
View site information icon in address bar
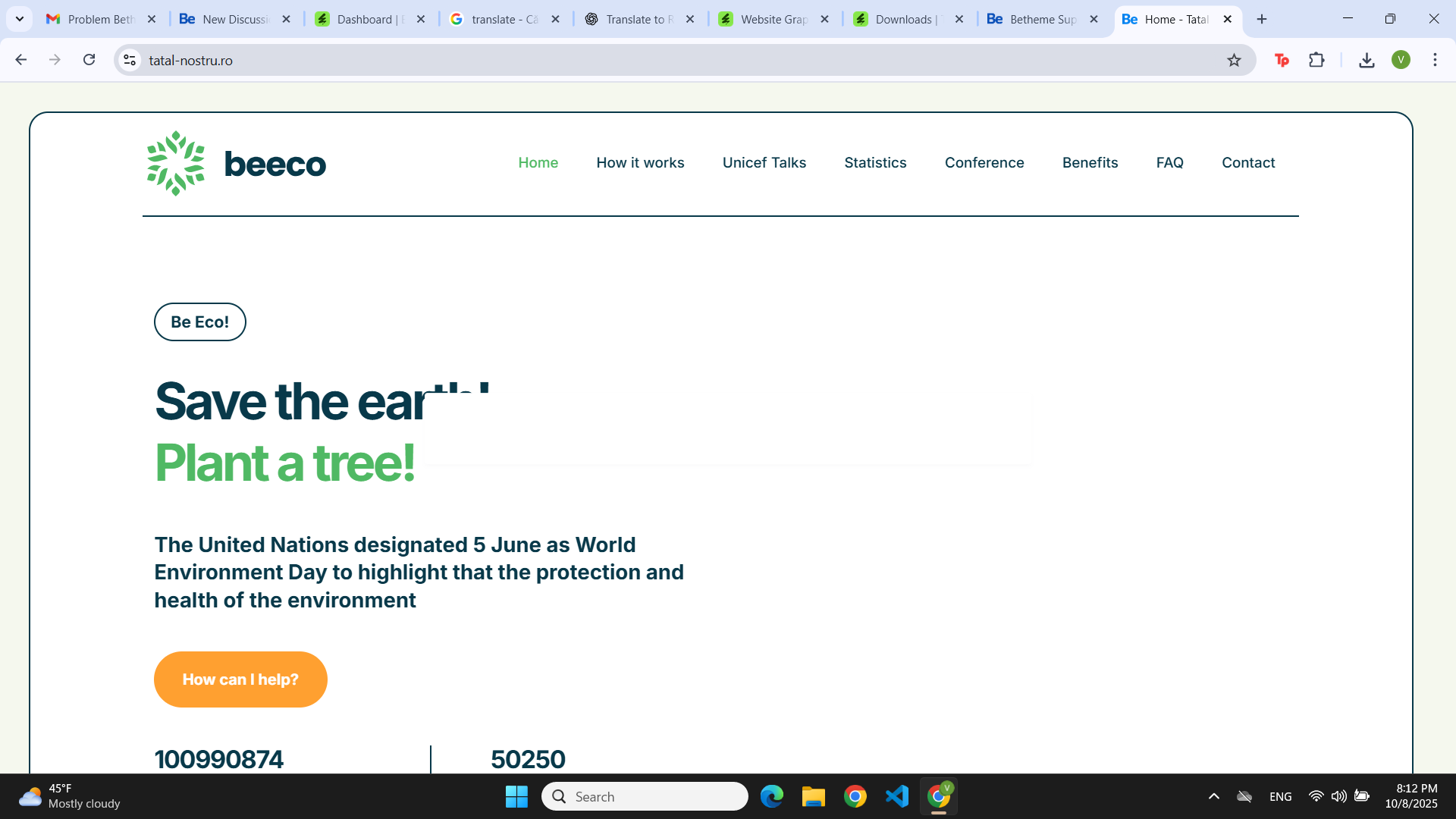[130, 60]
